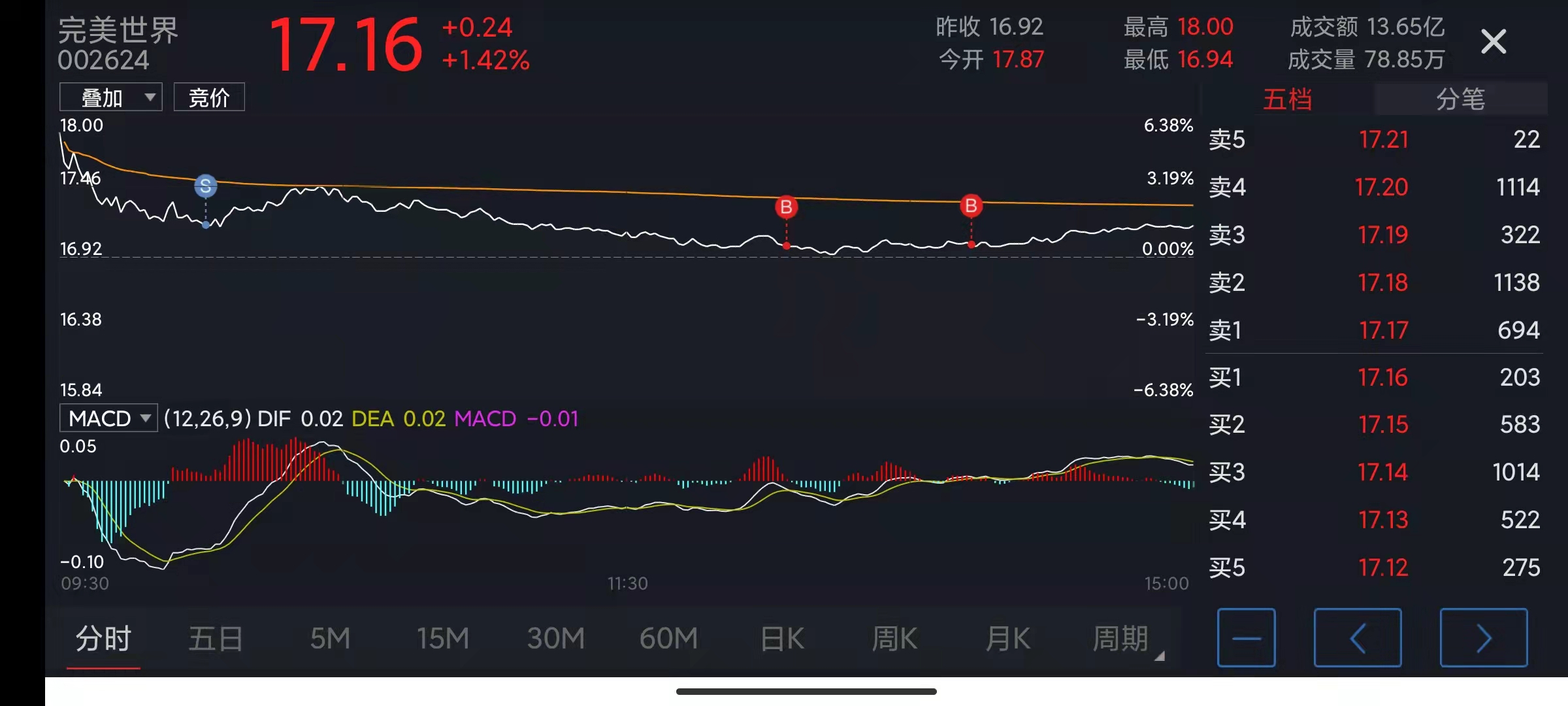The height and width of the screenshot is (706, 1568).
Task: Select the 30M timeframe tab
Action: (556, 639)
